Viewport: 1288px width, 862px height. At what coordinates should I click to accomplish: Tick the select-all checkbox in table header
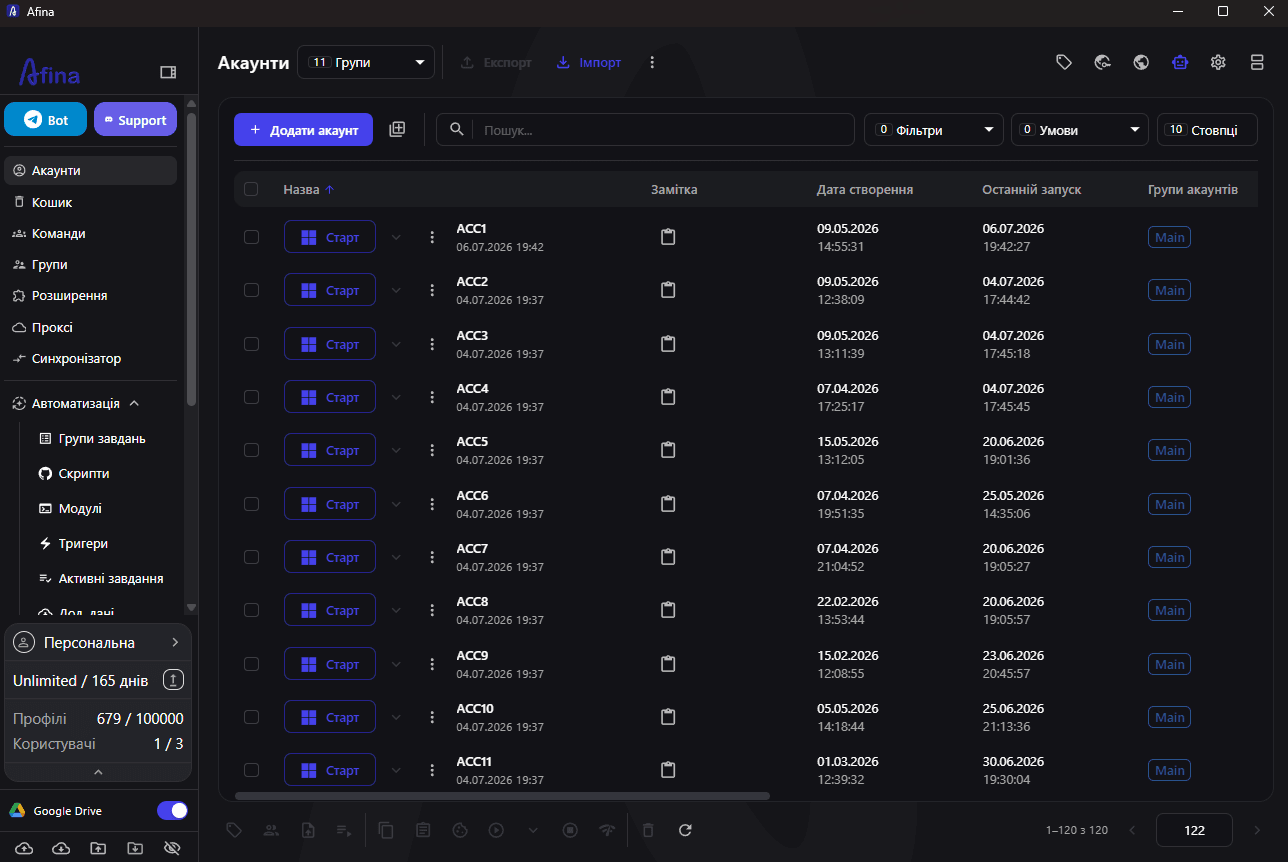[251, 189]
